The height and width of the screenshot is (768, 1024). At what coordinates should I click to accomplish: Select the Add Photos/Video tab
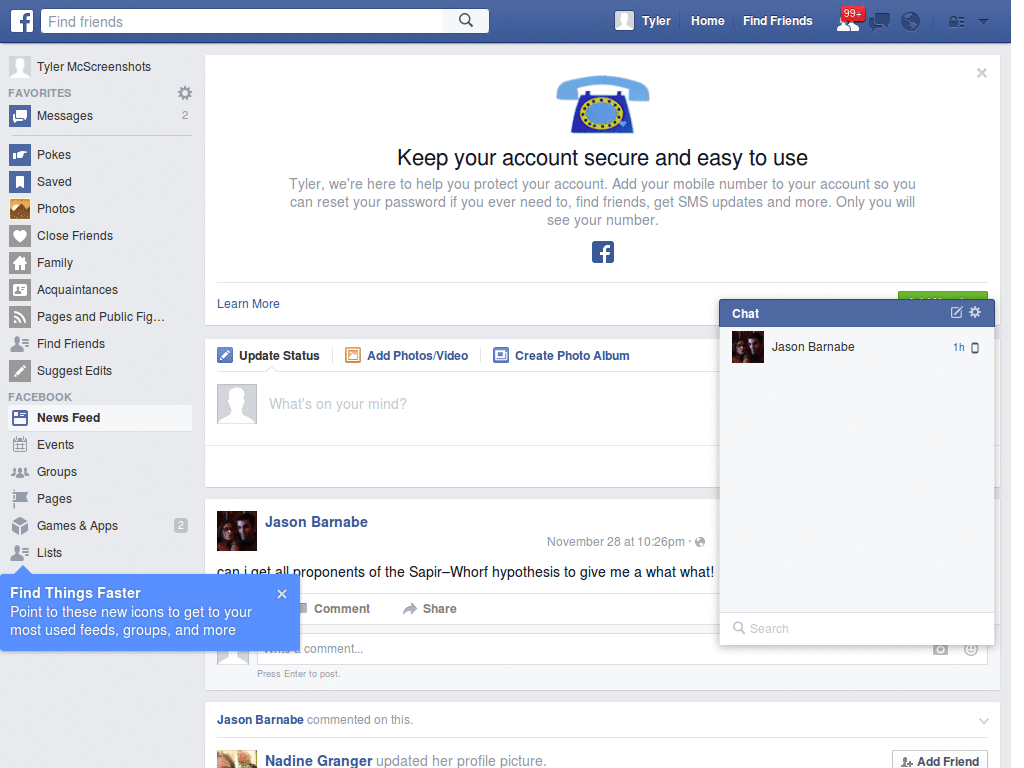pos(407,356)
